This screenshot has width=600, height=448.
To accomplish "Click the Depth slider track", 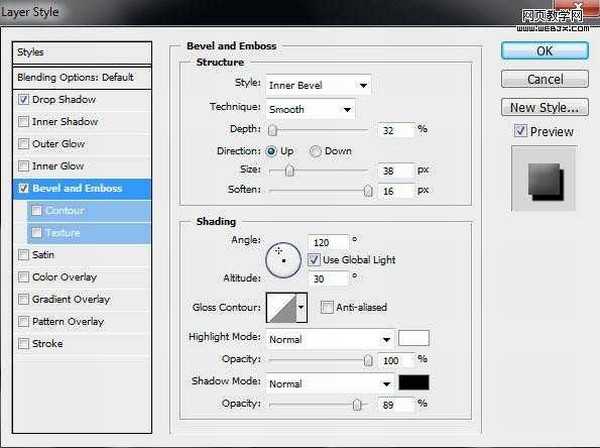I will tap(320, 130).
